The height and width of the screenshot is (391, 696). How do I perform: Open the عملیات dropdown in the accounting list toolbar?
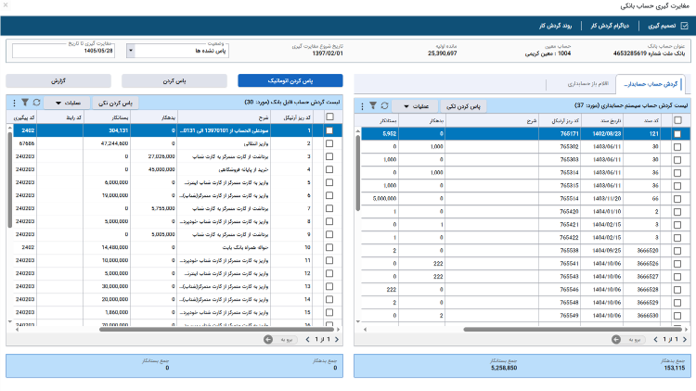(416, 106)
